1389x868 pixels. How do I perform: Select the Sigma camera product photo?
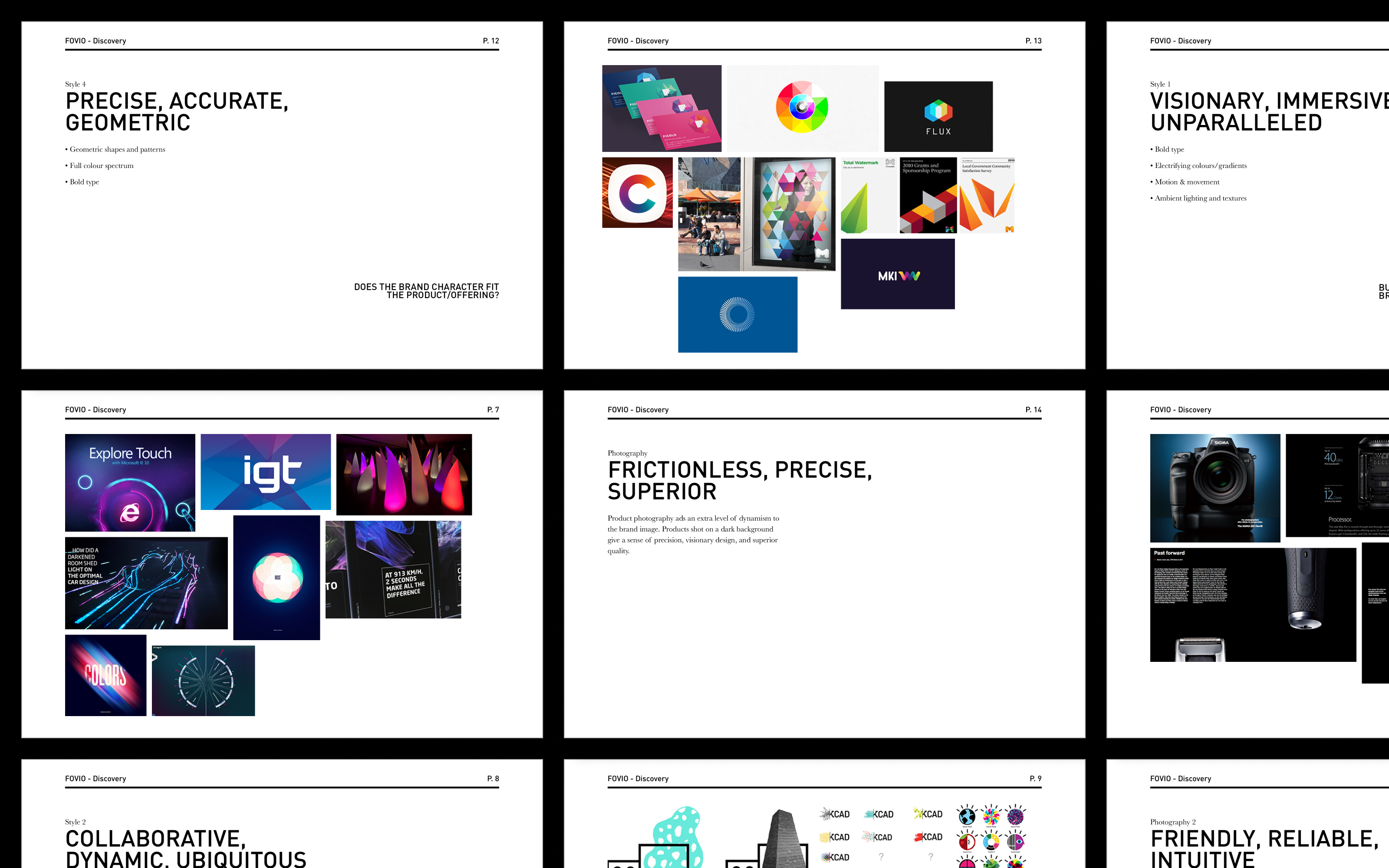1215,488
